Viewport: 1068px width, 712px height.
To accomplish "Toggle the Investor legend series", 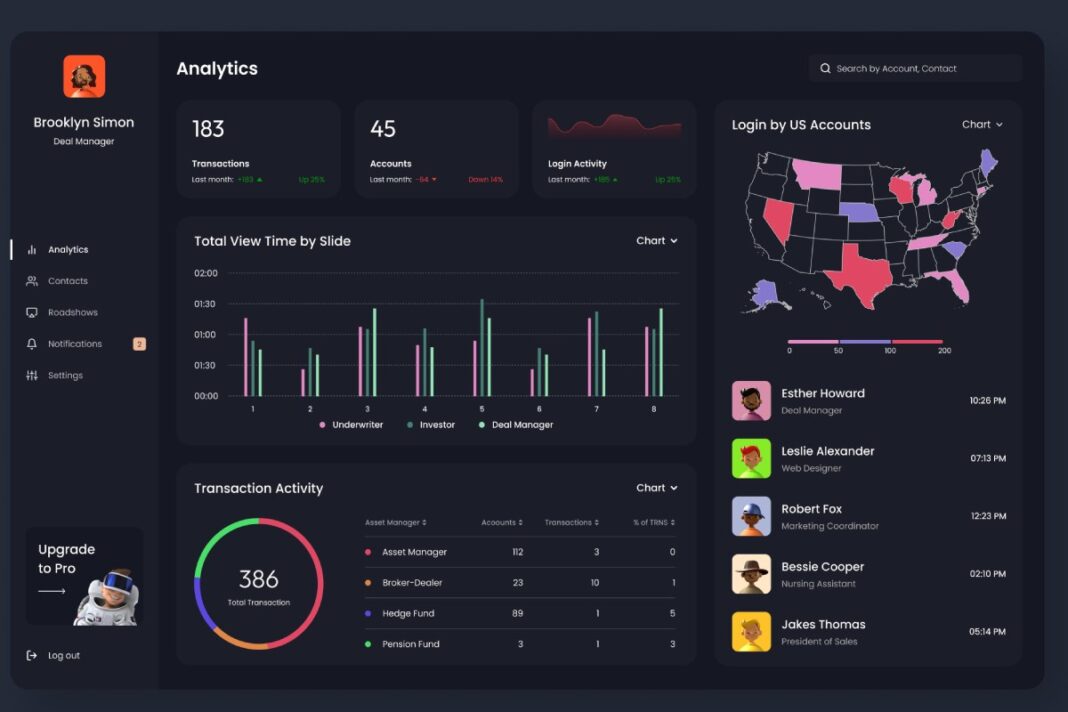I will pos(431,425).
